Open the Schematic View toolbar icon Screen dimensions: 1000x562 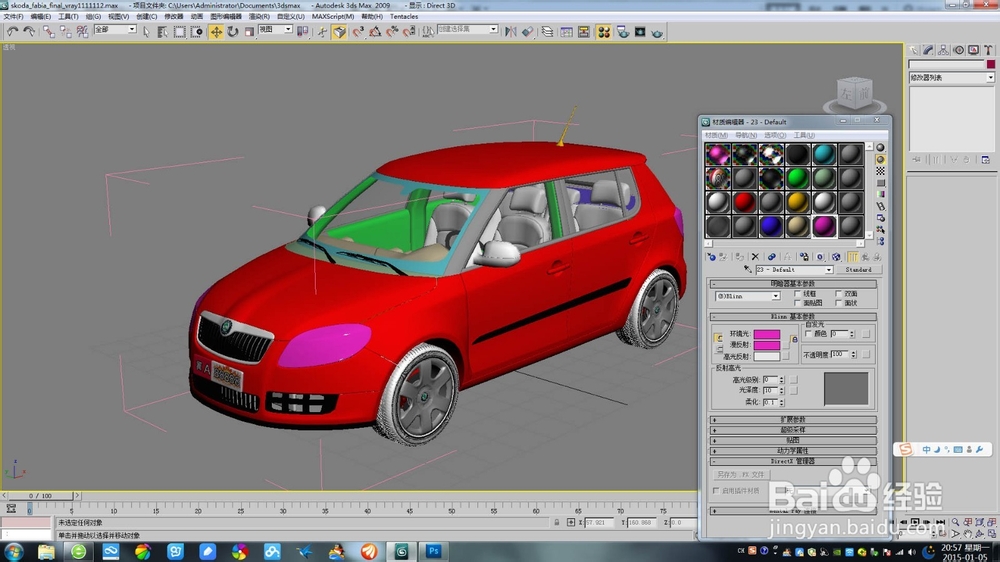(x=584, y=32)
